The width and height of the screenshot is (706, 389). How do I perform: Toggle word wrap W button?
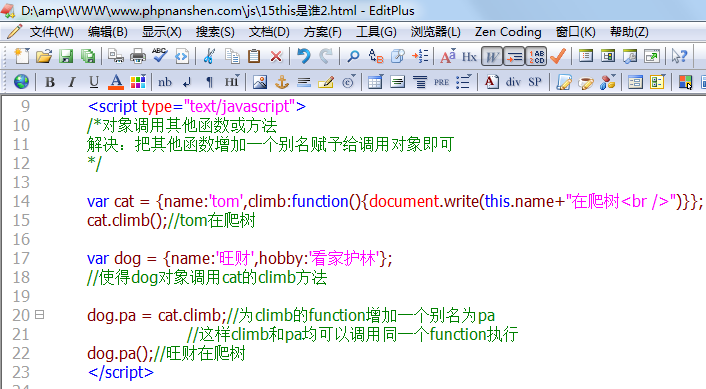point(492,56)
